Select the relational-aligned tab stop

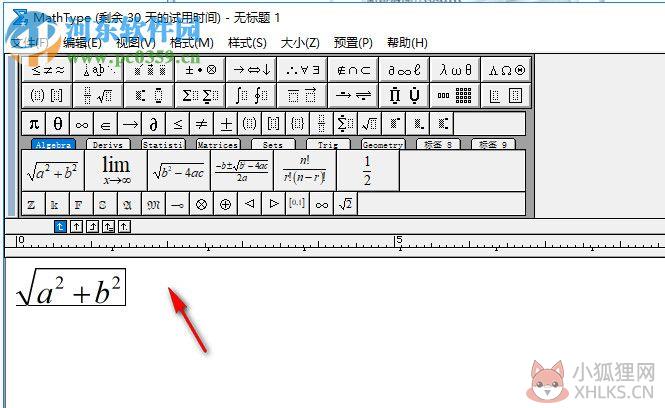coord(109,227)
